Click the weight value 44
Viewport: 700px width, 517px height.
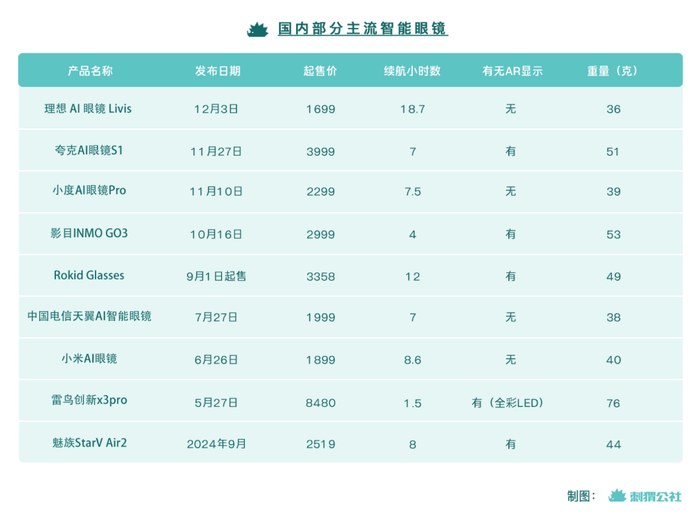point(613,444)
